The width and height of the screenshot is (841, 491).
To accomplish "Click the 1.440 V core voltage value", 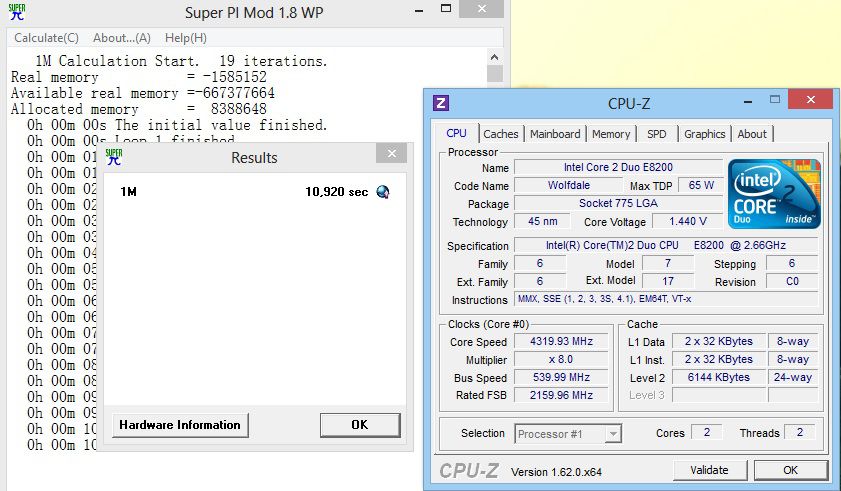I will 688,221.
